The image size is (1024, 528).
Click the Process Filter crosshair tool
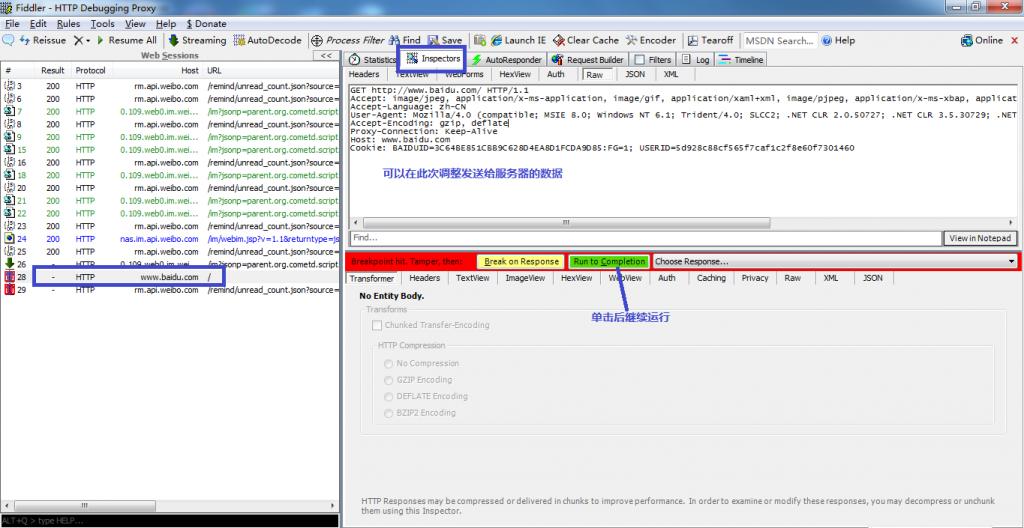(x=347, y=41)
